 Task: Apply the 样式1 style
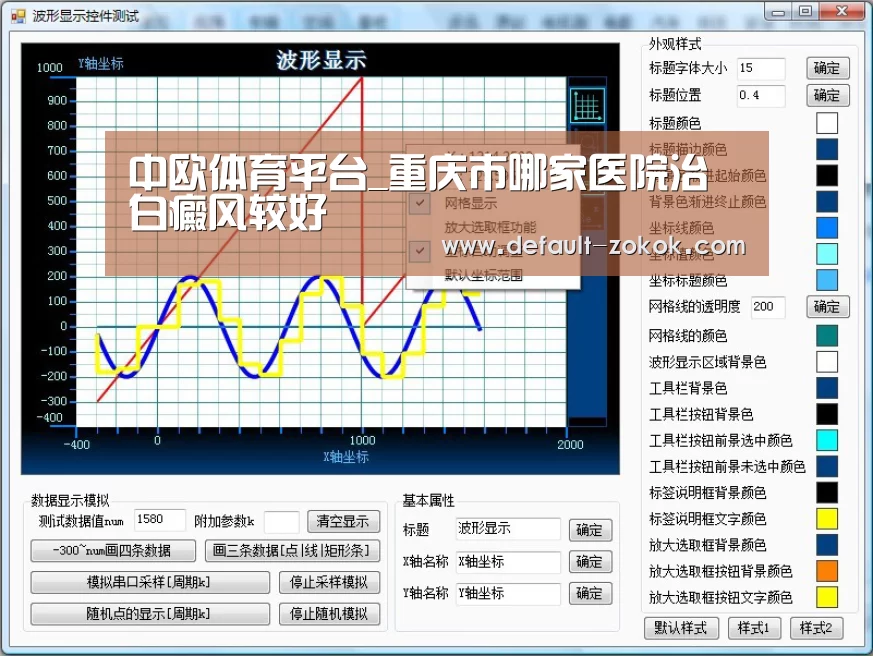point(754,628)
